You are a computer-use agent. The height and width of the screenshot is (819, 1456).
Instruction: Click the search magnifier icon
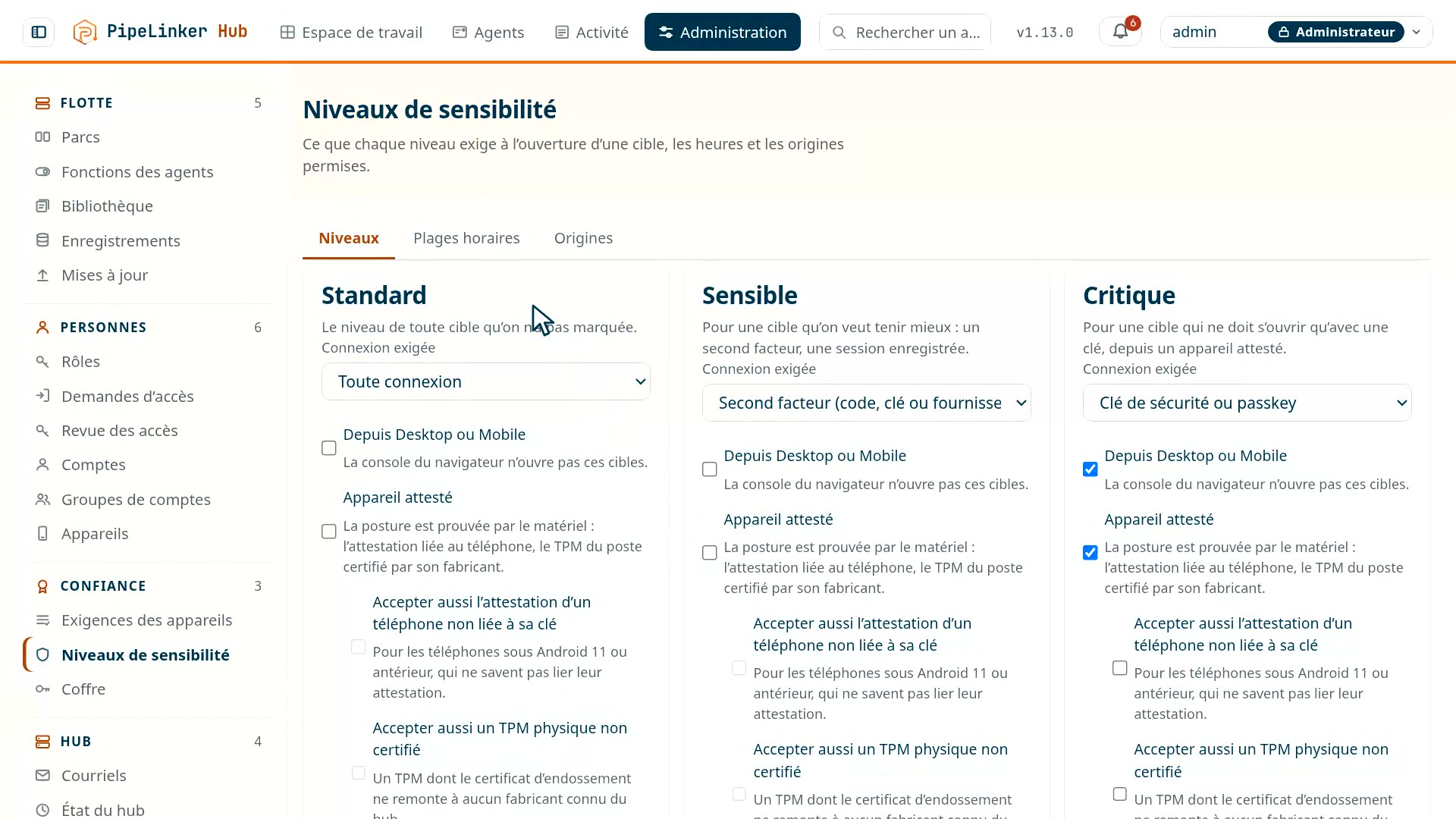(x=839, y=33)
